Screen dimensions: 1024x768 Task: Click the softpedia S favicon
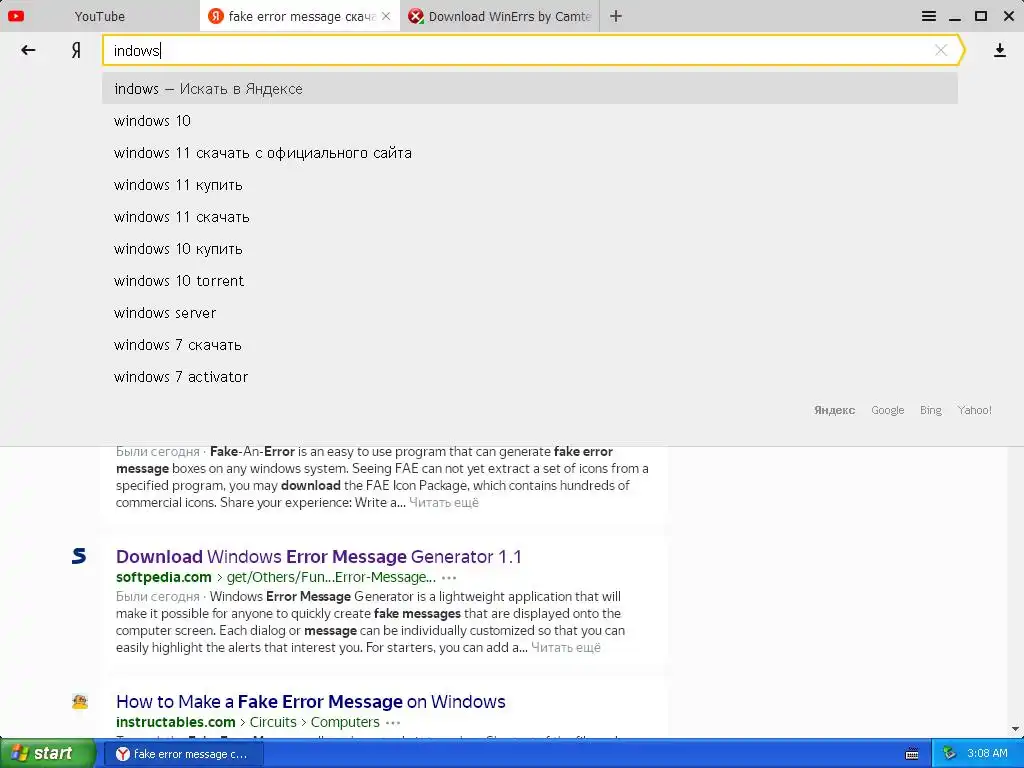(x=79, y=556)
